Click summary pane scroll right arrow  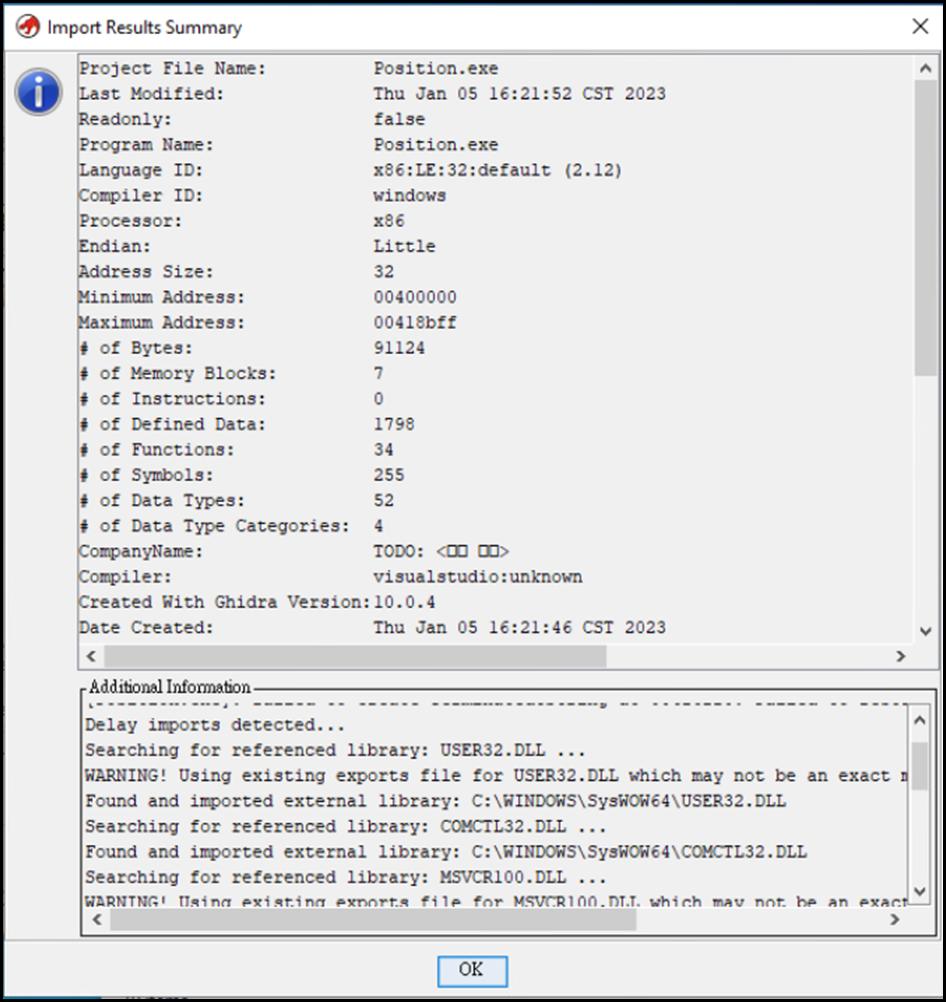(x=901, y=656)
